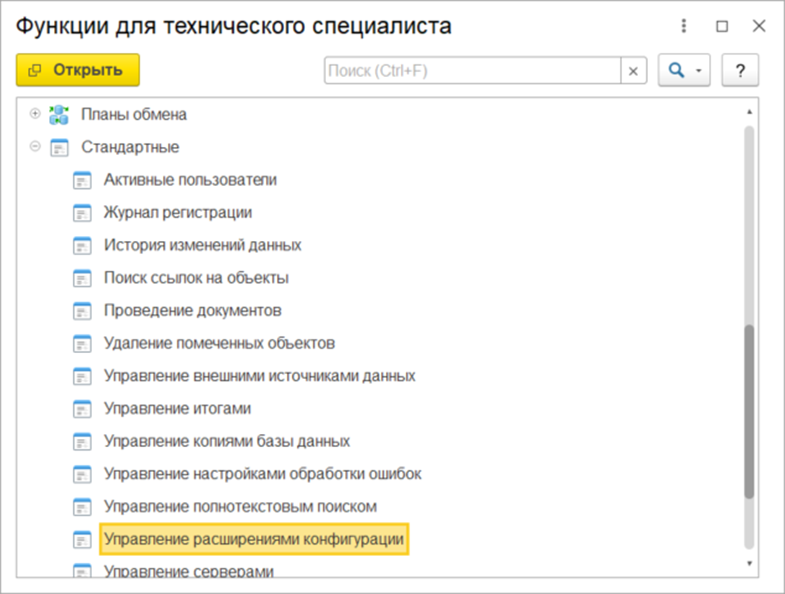Select История изменений данных item
Viewport: 785px width, 594px height.
(x=202, y=245)
